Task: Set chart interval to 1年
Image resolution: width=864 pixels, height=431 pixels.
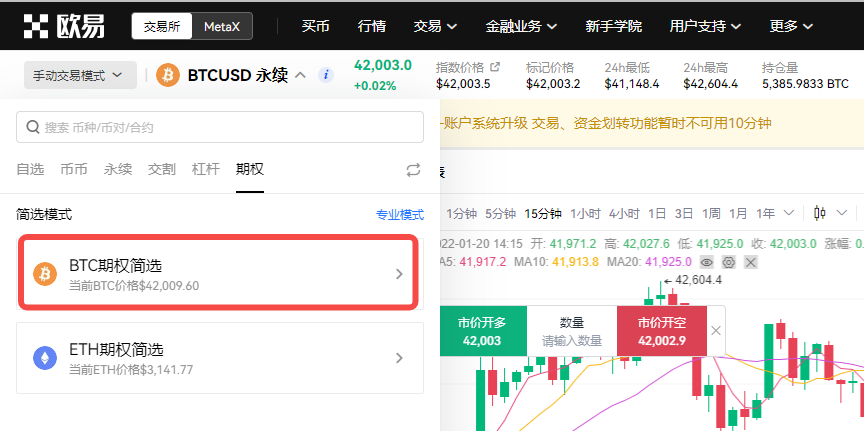Action: click(x=765, y=213)
